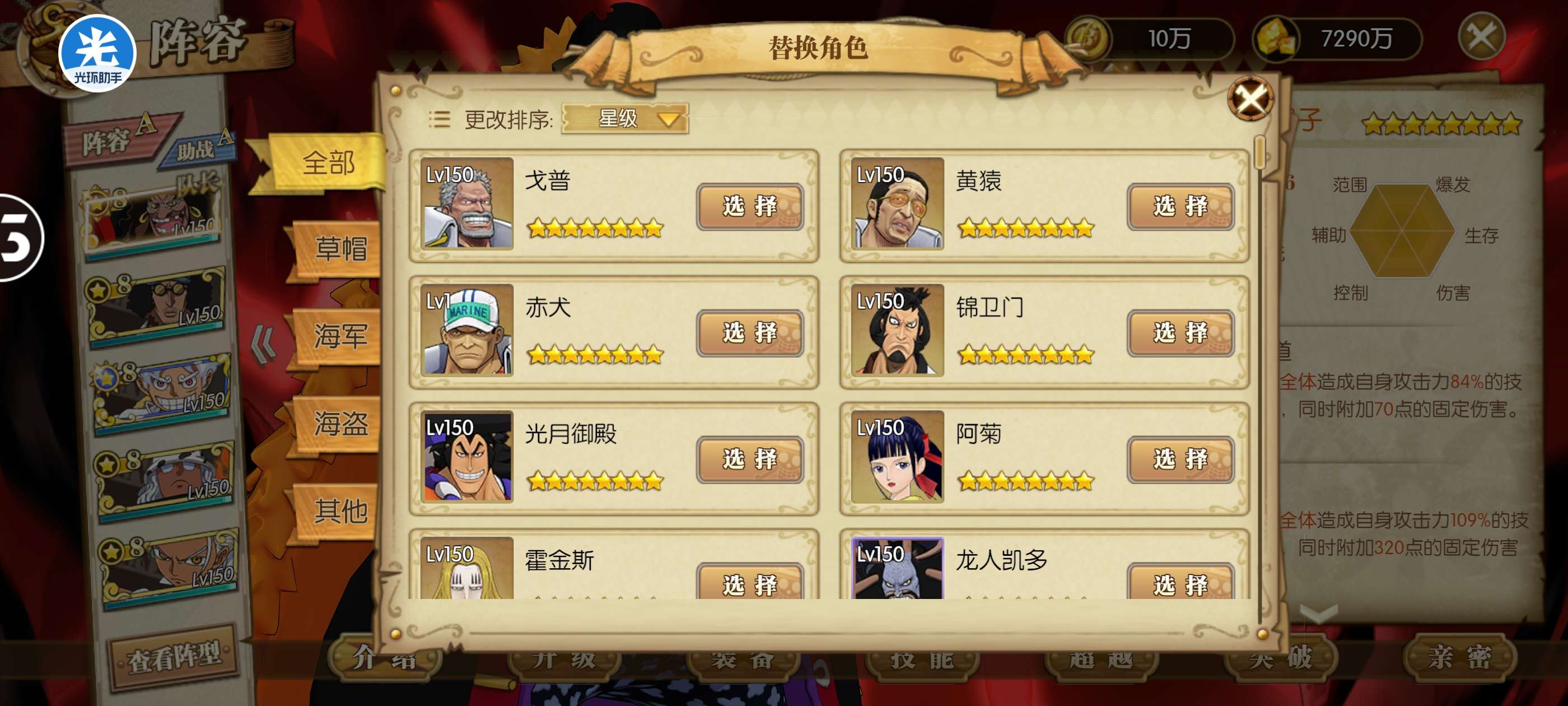Screen dimensions: 1568x706
Task: Click 黄猿 character portrait icon
Action: tap(897, 203)
